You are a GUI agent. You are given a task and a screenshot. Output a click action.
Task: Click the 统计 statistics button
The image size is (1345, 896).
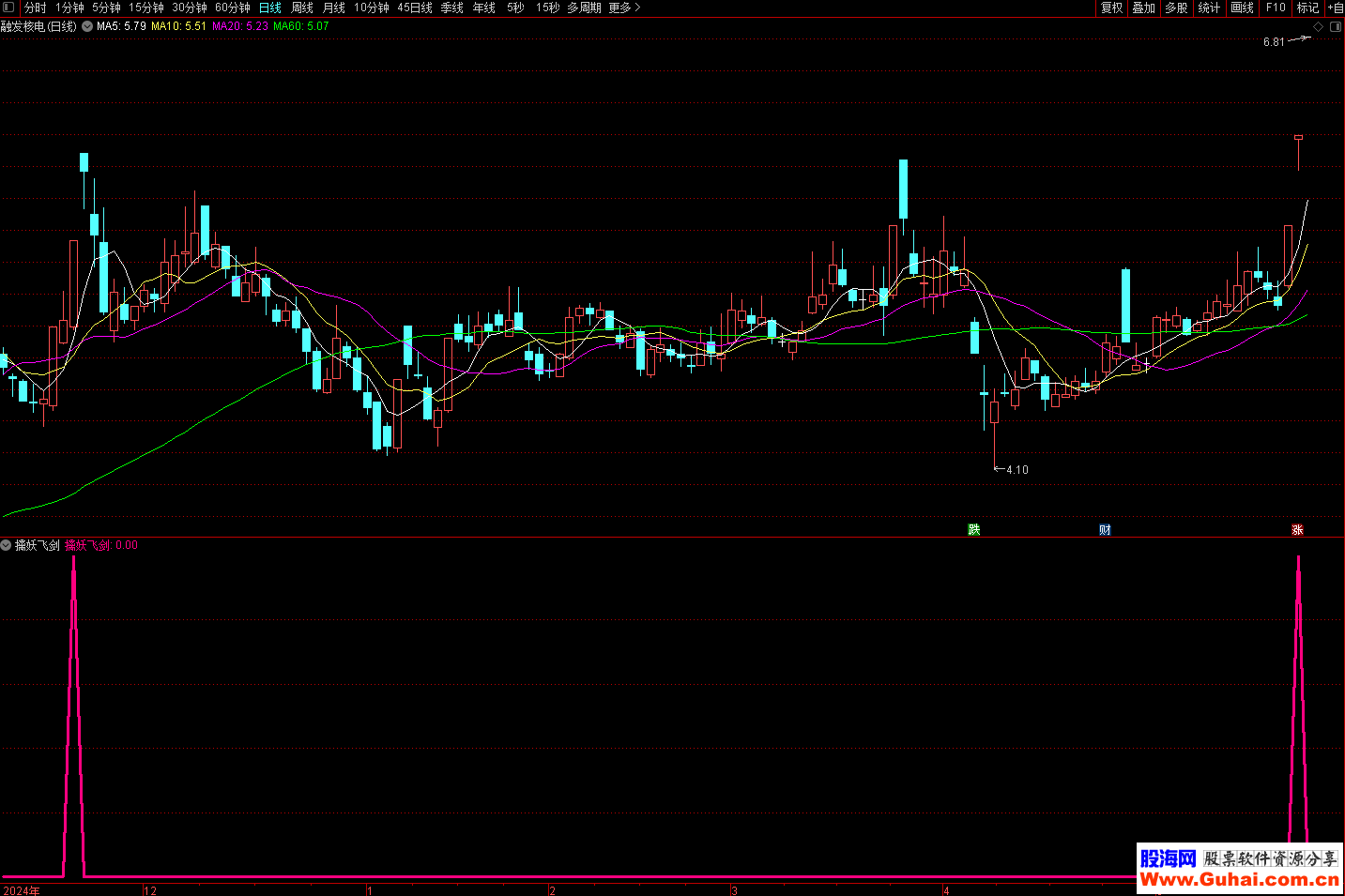tap(1210, 8)
